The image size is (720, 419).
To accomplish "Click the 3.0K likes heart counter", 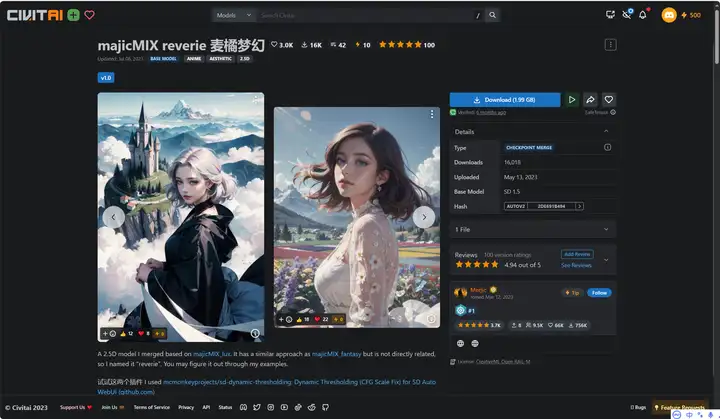I will point(282,45).
